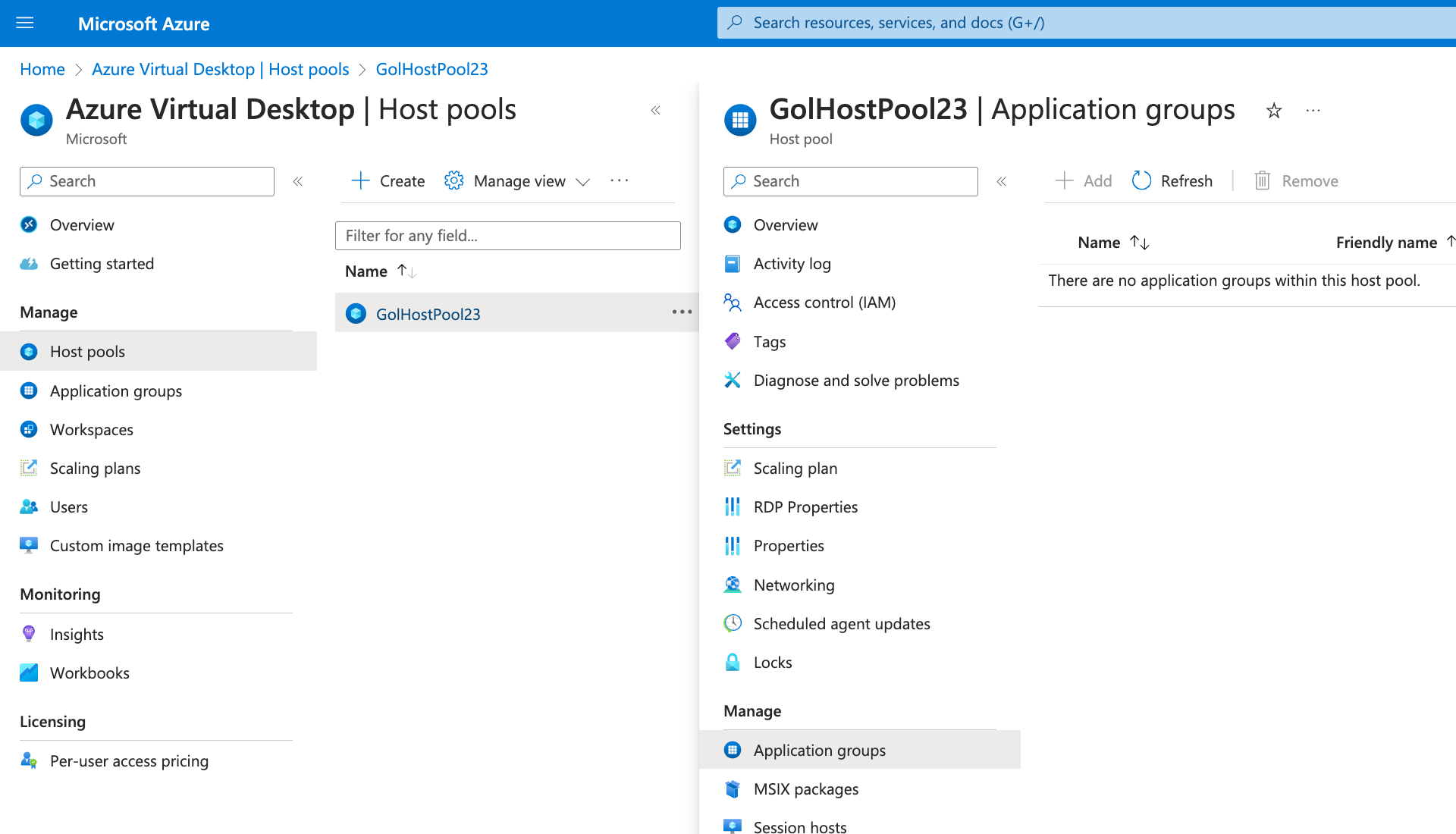Click the Locks padlock icon
The width and height of the screenshot is (1456, 834).
[x=733, y=662]
